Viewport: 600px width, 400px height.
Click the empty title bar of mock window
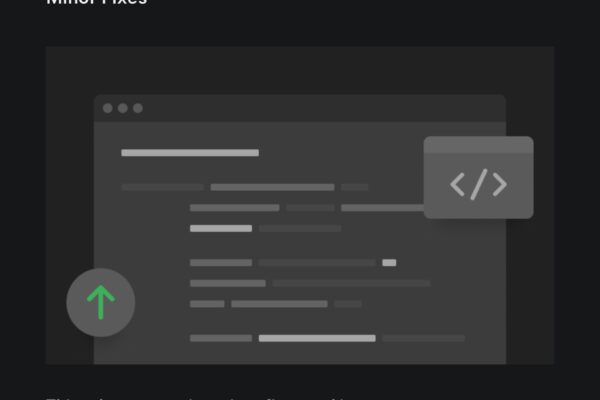[x=300, y=108]
